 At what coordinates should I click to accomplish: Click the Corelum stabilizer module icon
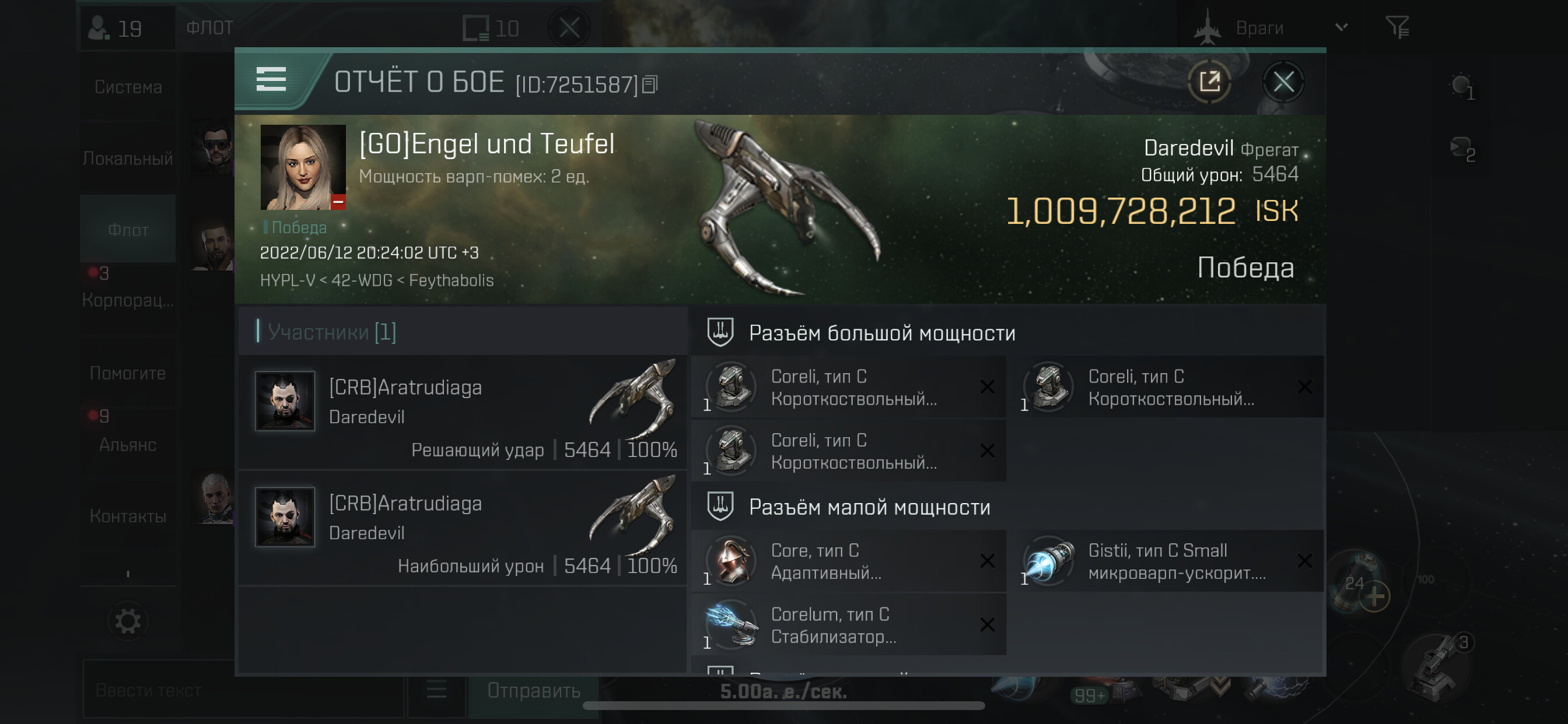[731, 625]
